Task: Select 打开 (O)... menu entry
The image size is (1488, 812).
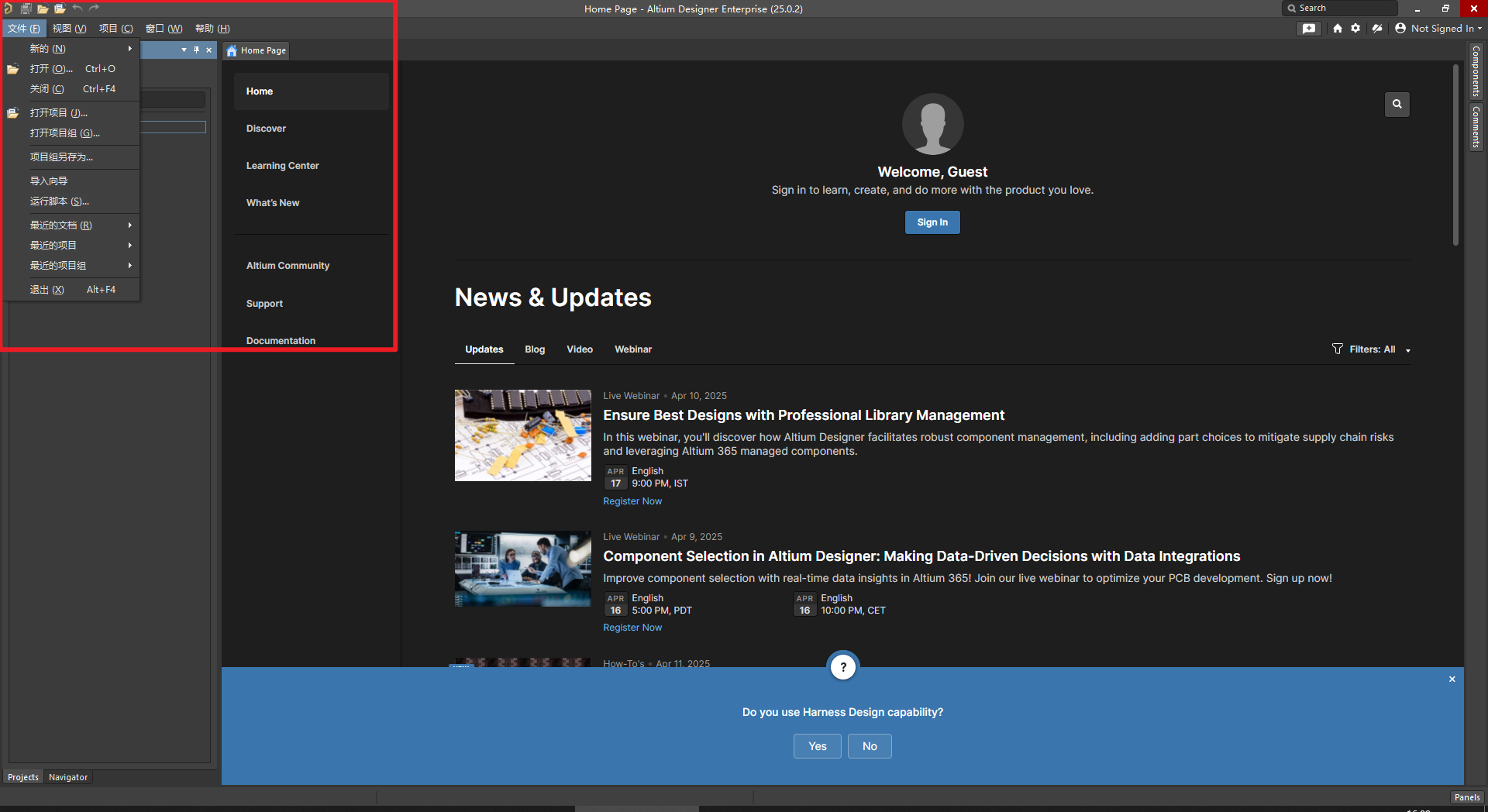Action: [71, 69]
